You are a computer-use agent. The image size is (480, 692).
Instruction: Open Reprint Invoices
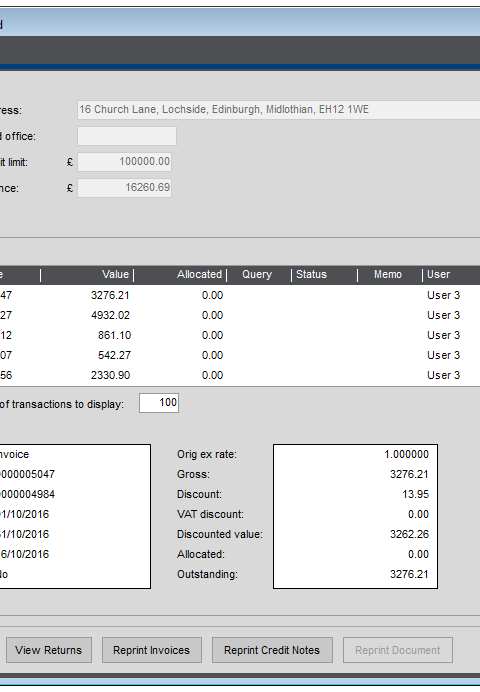tap(152, 650)
